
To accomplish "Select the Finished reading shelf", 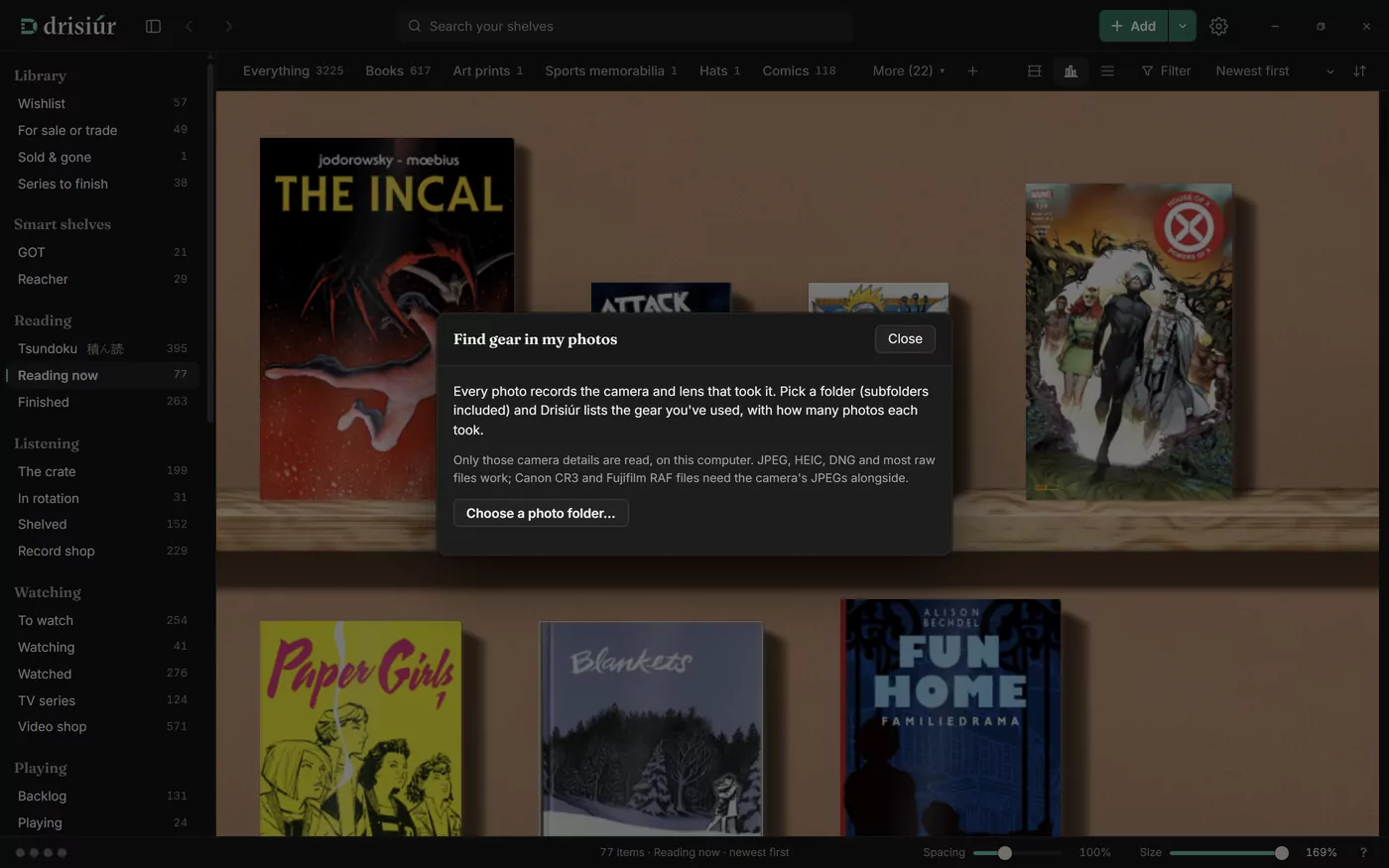I will [x=102, y=402].
